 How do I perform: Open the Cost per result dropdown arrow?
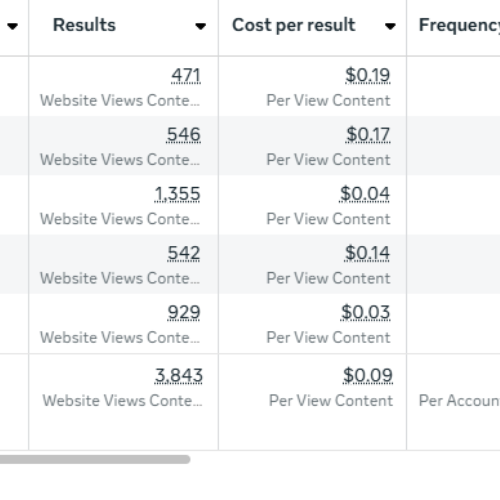pyautogui.click(x=390, y=26)
